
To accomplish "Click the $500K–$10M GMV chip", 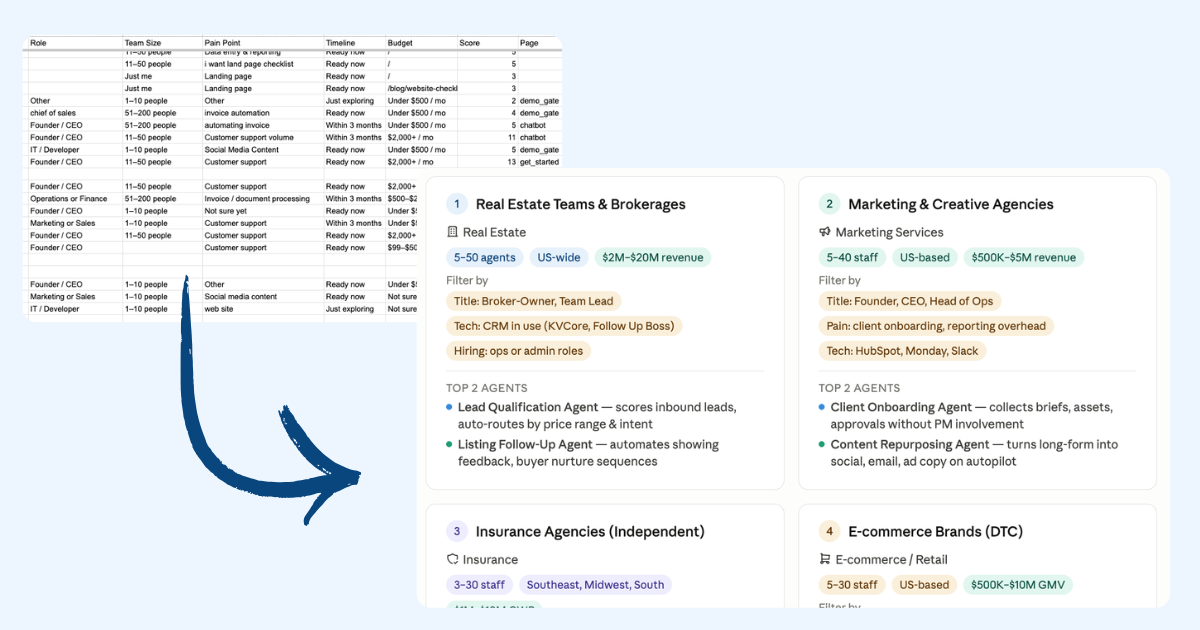I will click(1018, 584).
